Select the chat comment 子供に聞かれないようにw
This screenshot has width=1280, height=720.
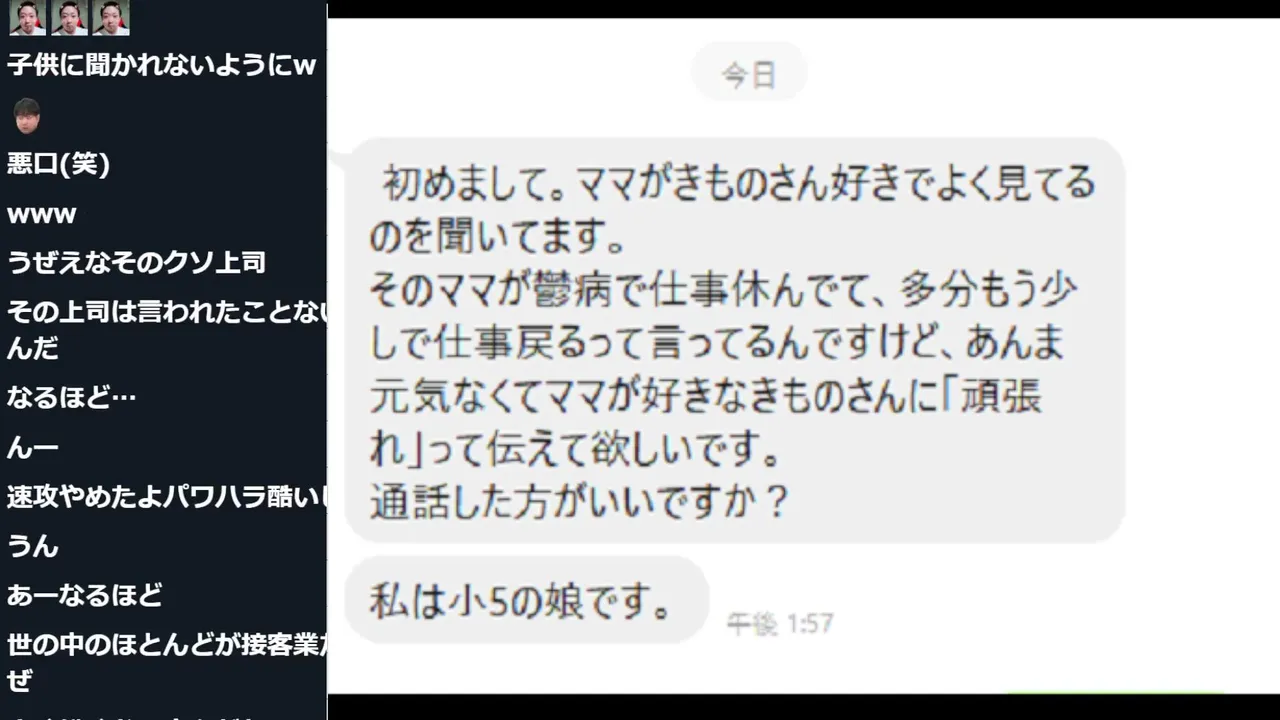[x=162, y=66]
